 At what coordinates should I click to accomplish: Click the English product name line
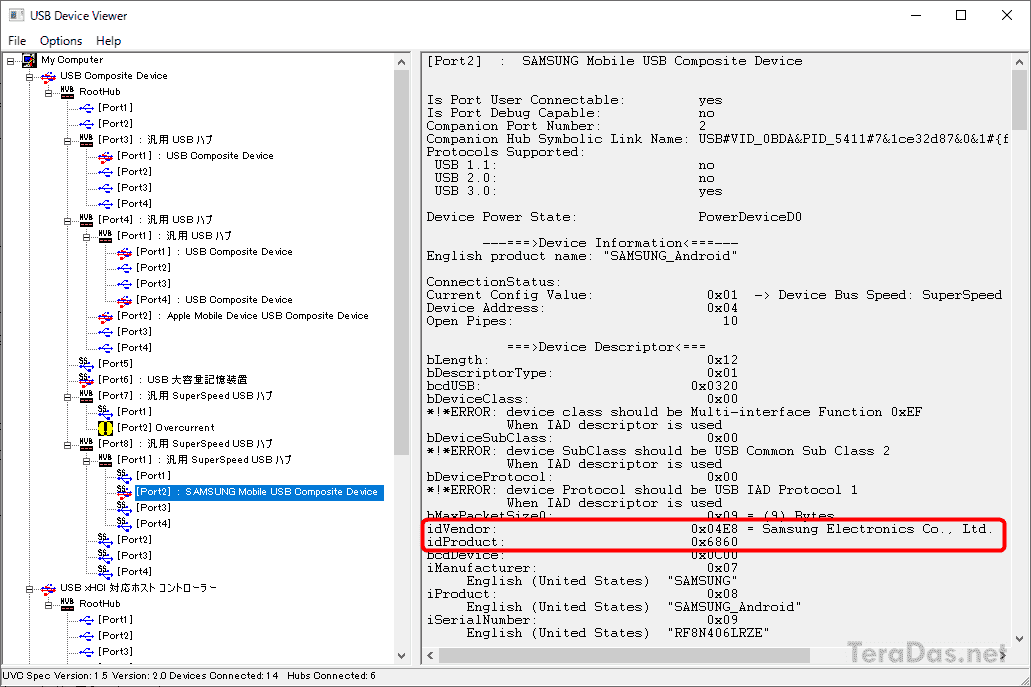tap(581, 256)
